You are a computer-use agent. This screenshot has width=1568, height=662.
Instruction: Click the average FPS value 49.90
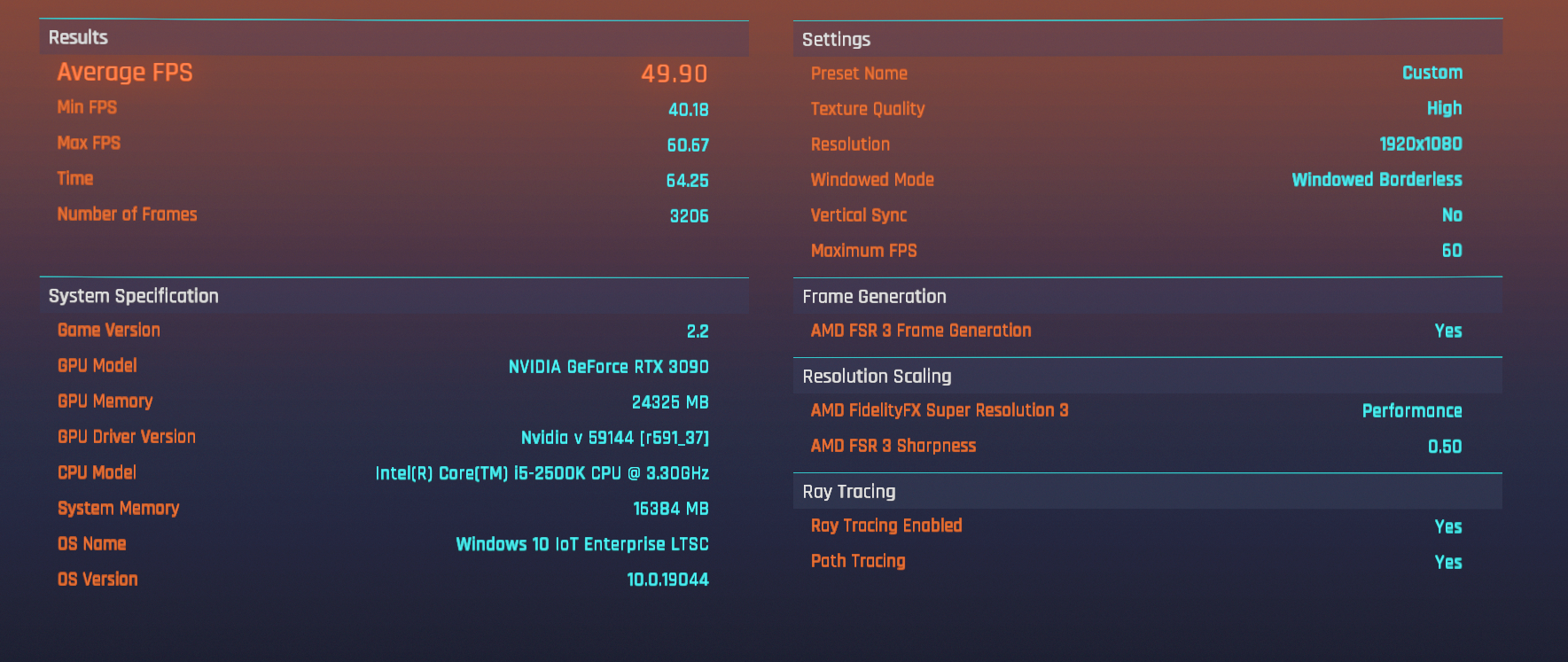click(675, 74)
